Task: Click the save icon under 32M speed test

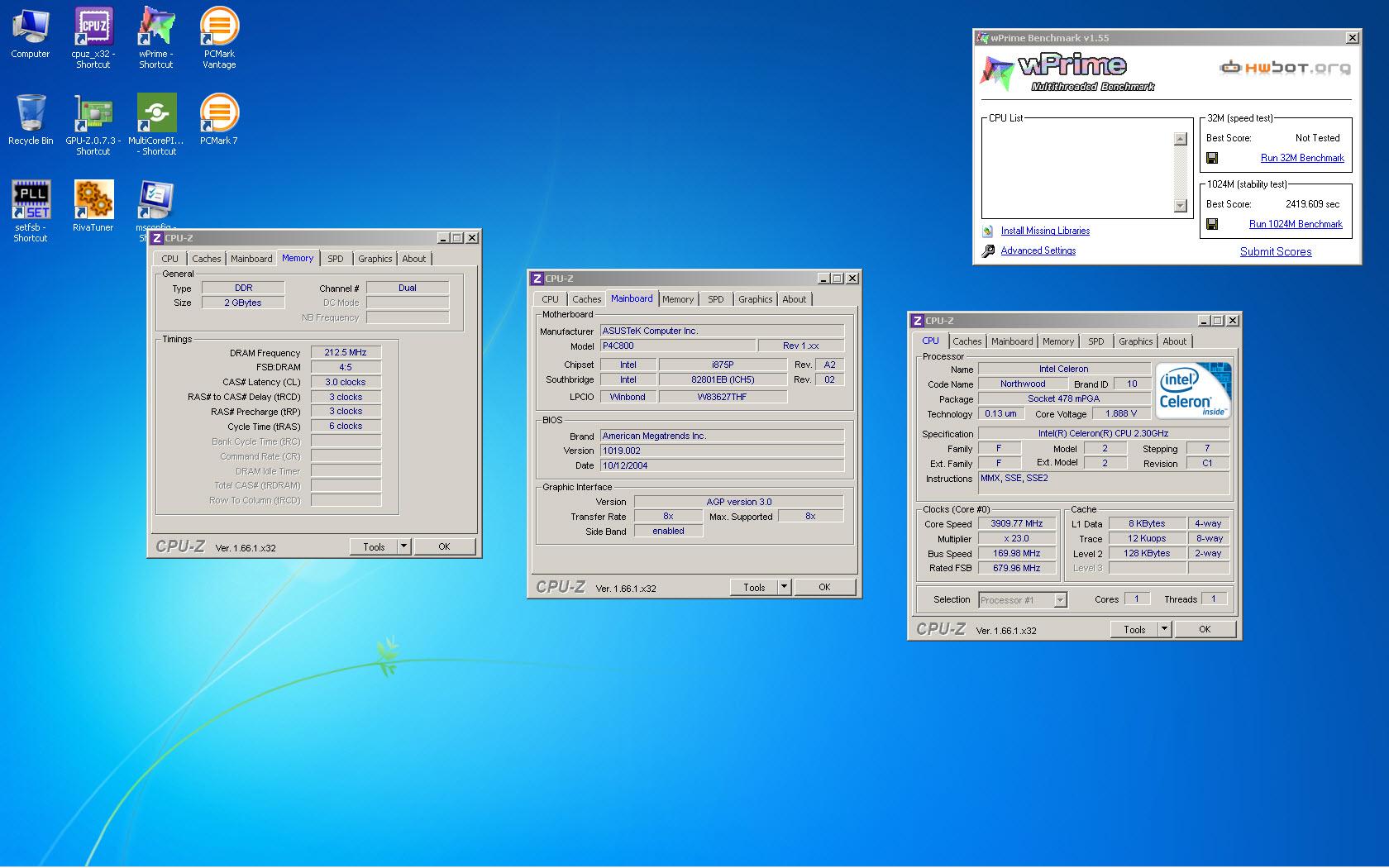Action: (1212, 158)
